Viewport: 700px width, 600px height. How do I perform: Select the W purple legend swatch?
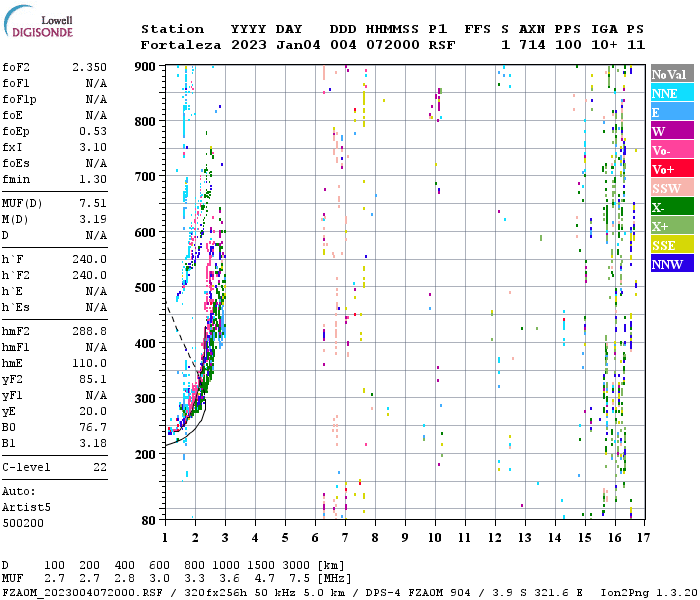click(x=672, y=131)
